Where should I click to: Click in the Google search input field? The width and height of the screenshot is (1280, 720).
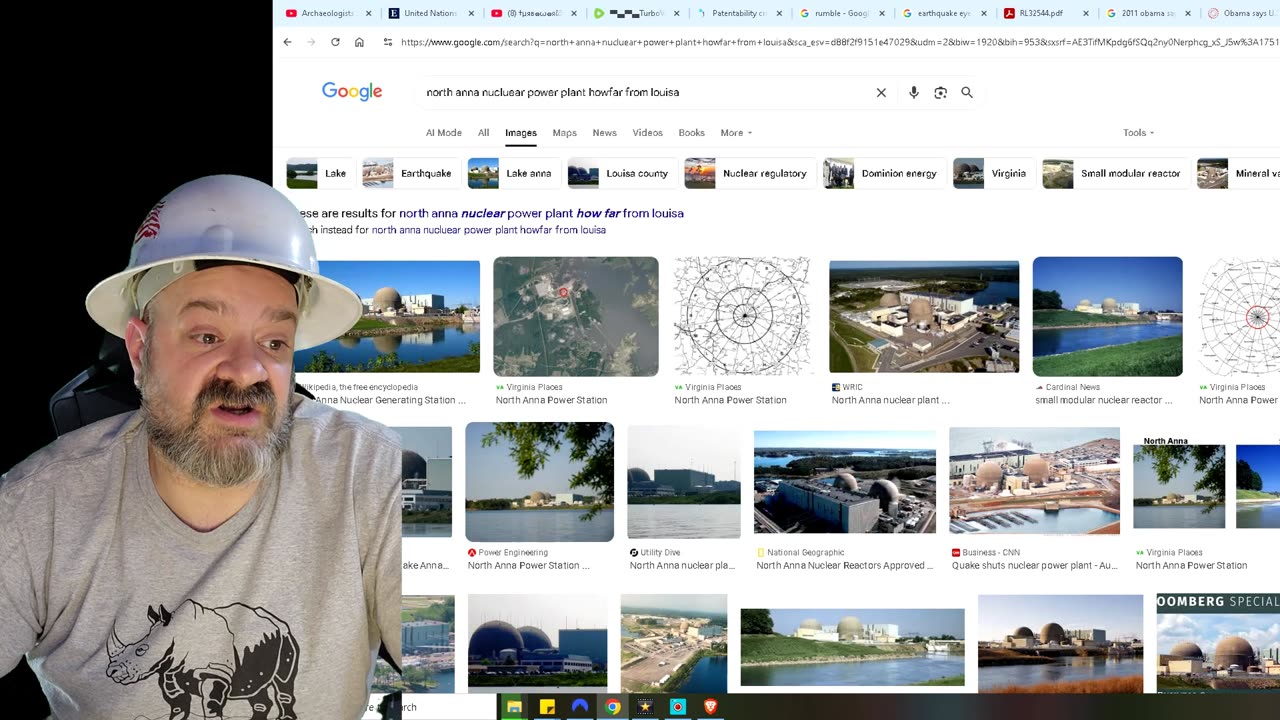[x=640, y=92]
